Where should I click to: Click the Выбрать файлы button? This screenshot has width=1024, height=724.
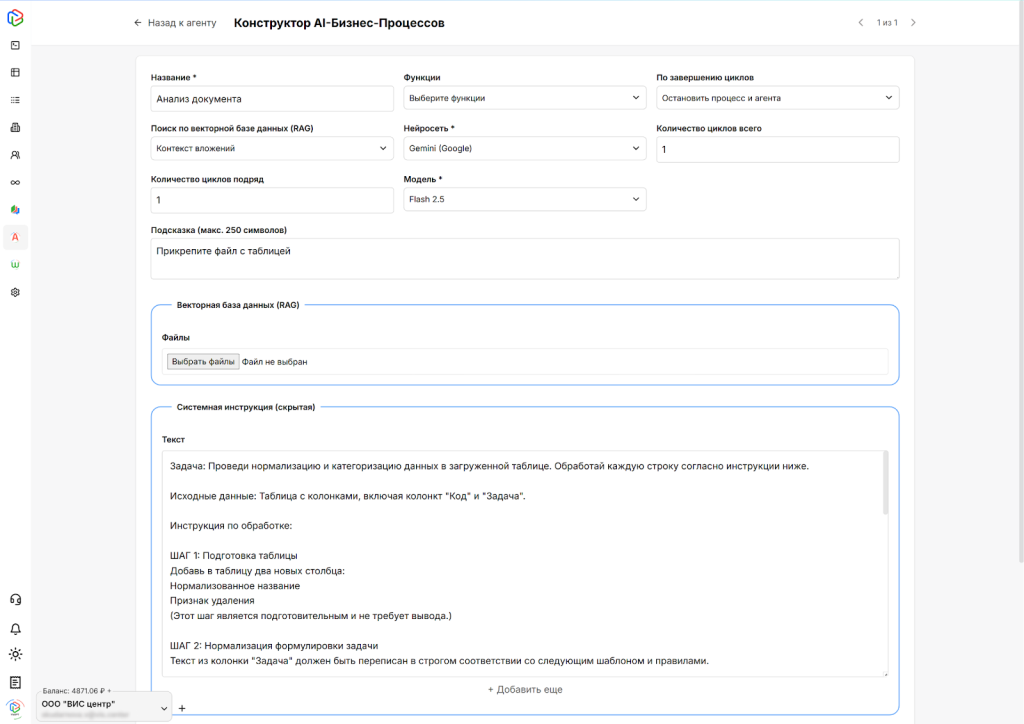tap(203, 361)
